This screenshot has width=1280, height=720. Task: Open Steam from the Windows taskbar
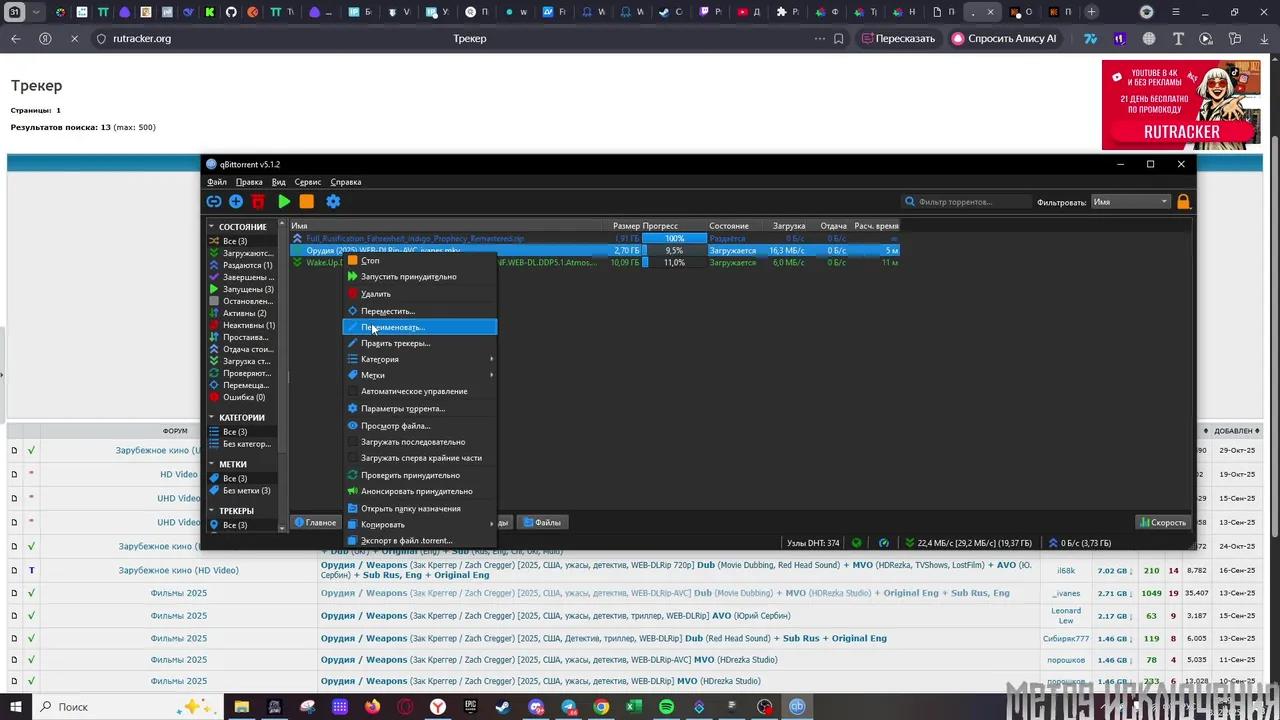[503, 707]
